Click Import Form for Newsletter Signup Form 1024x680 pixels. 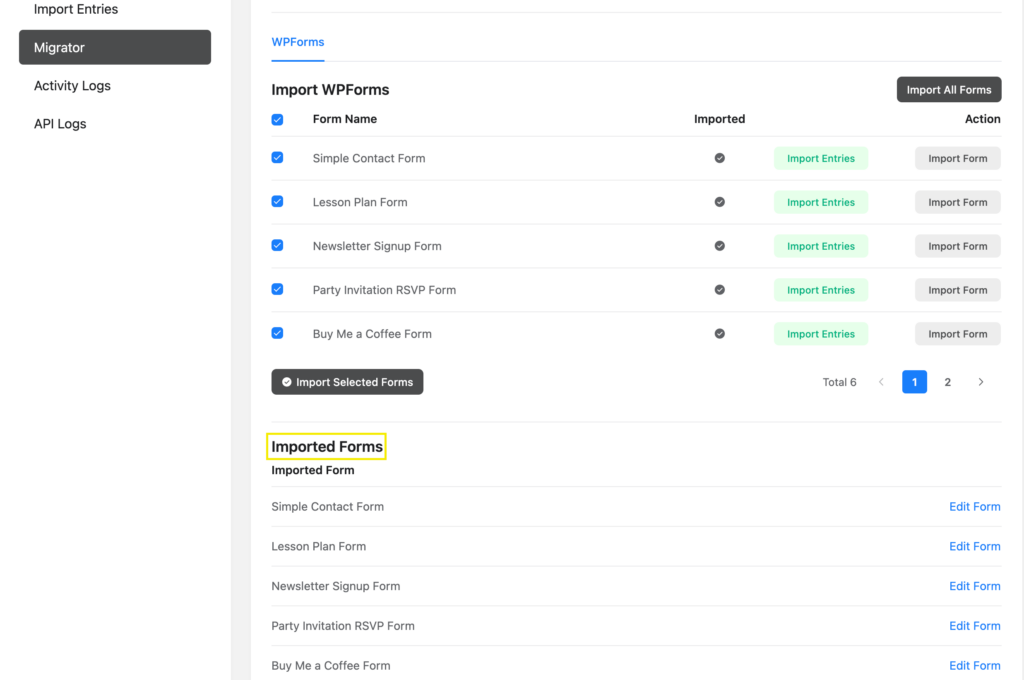coord(957,246)
